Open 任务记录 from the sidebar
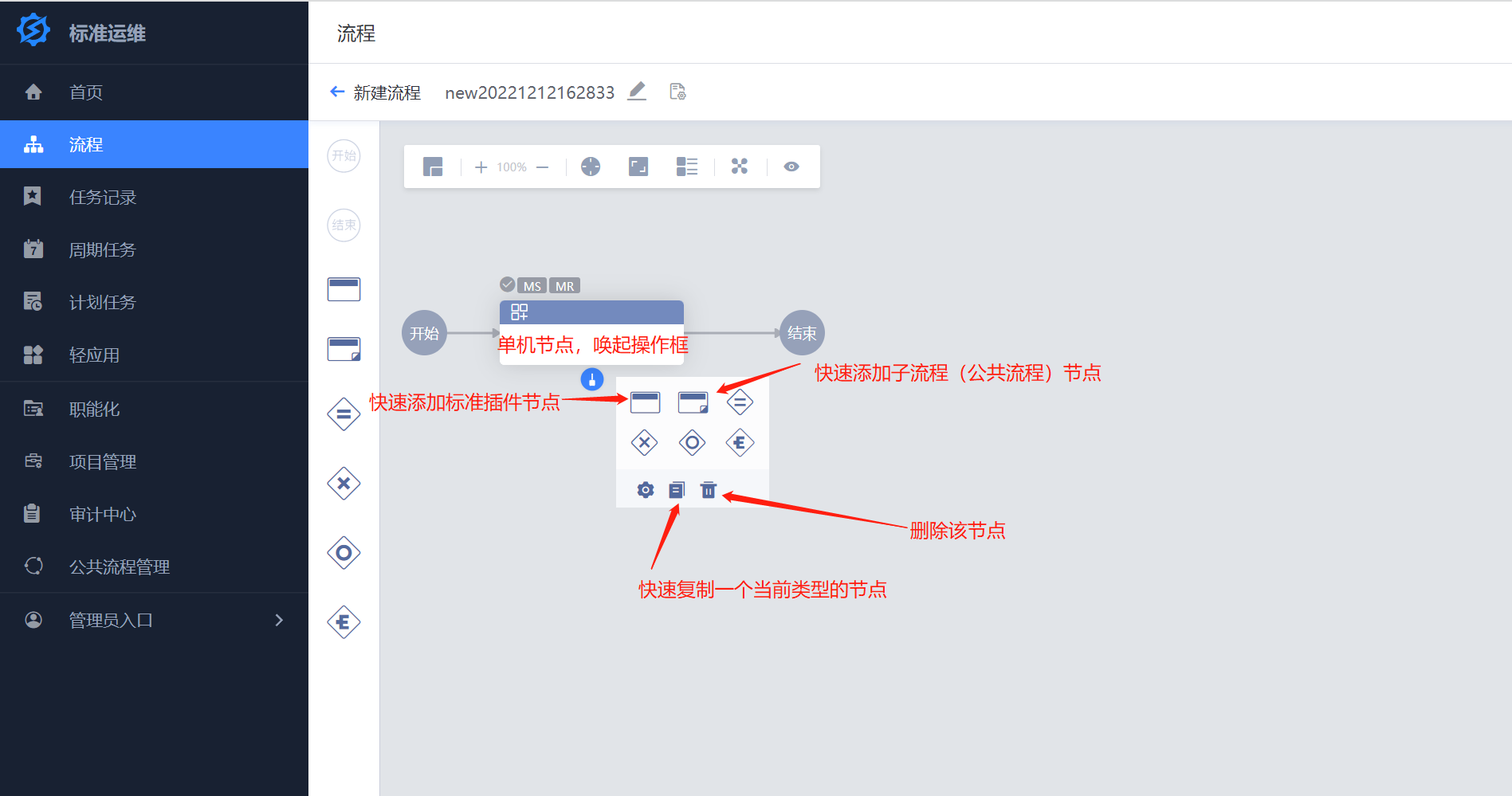 click(102, 197)
